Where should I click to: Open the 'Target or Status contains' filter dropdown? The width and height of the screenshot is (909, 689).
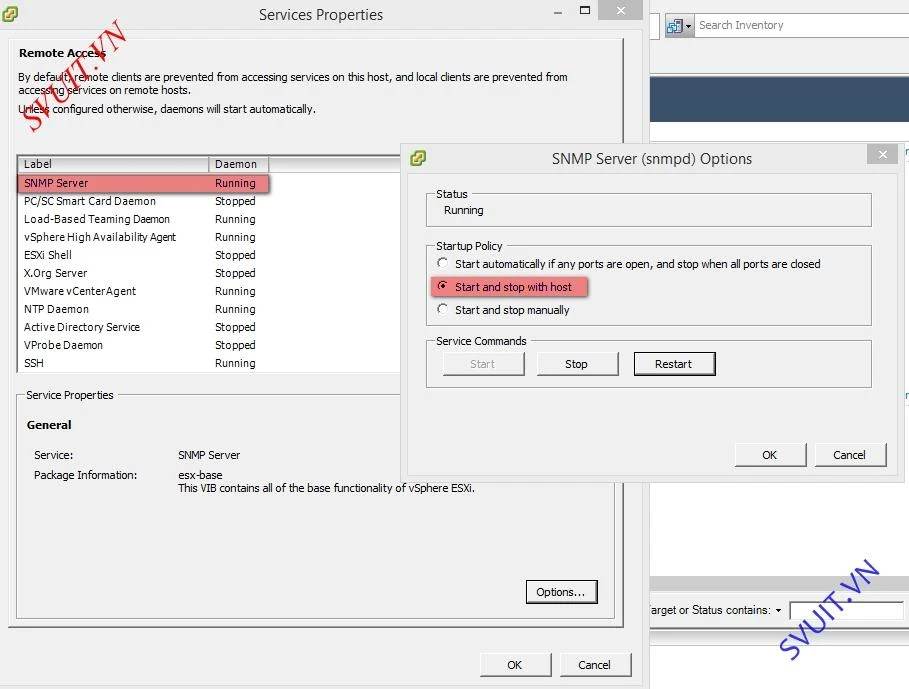778,610
